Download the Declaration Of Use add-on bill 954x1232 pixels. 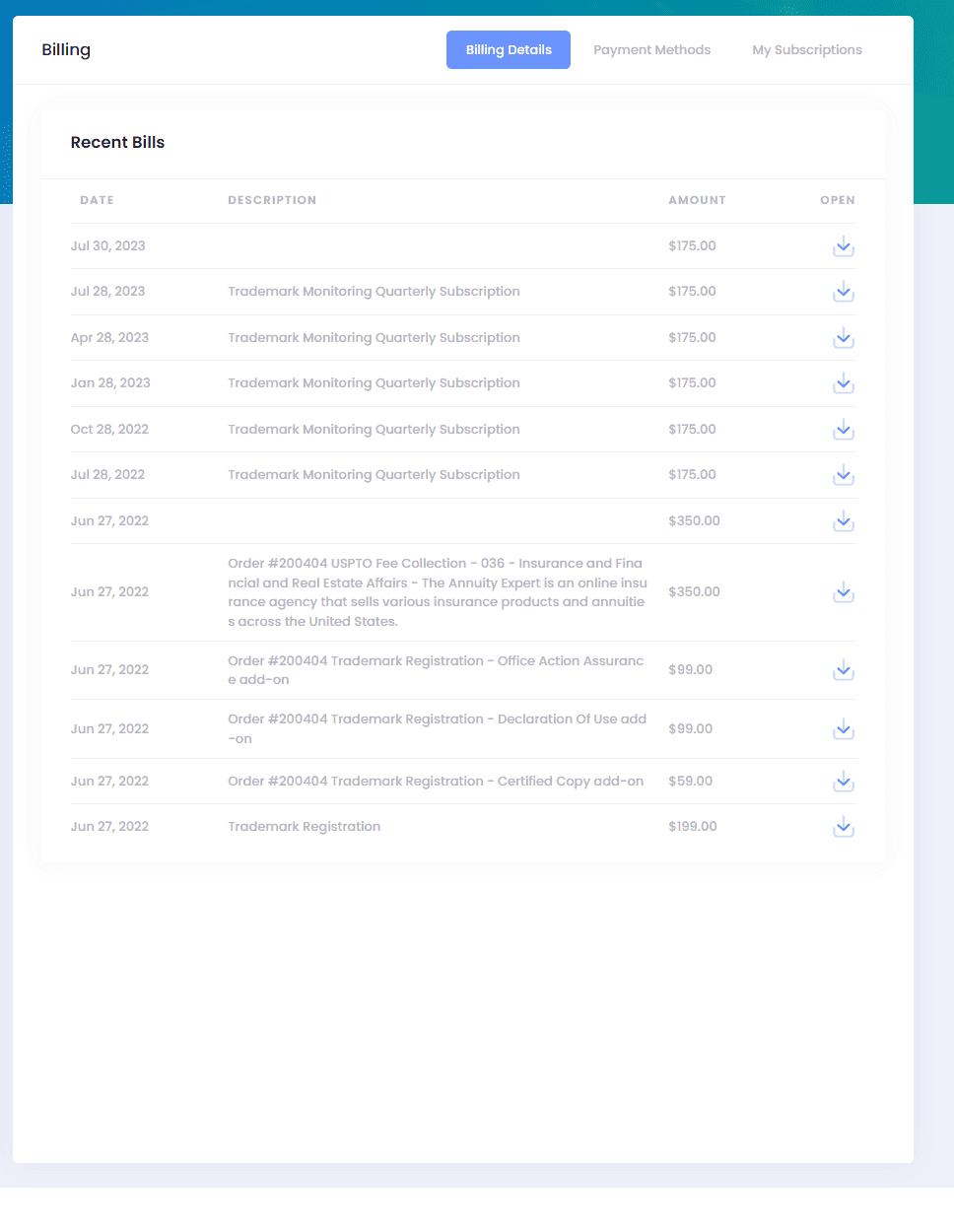tap(843, 729)
